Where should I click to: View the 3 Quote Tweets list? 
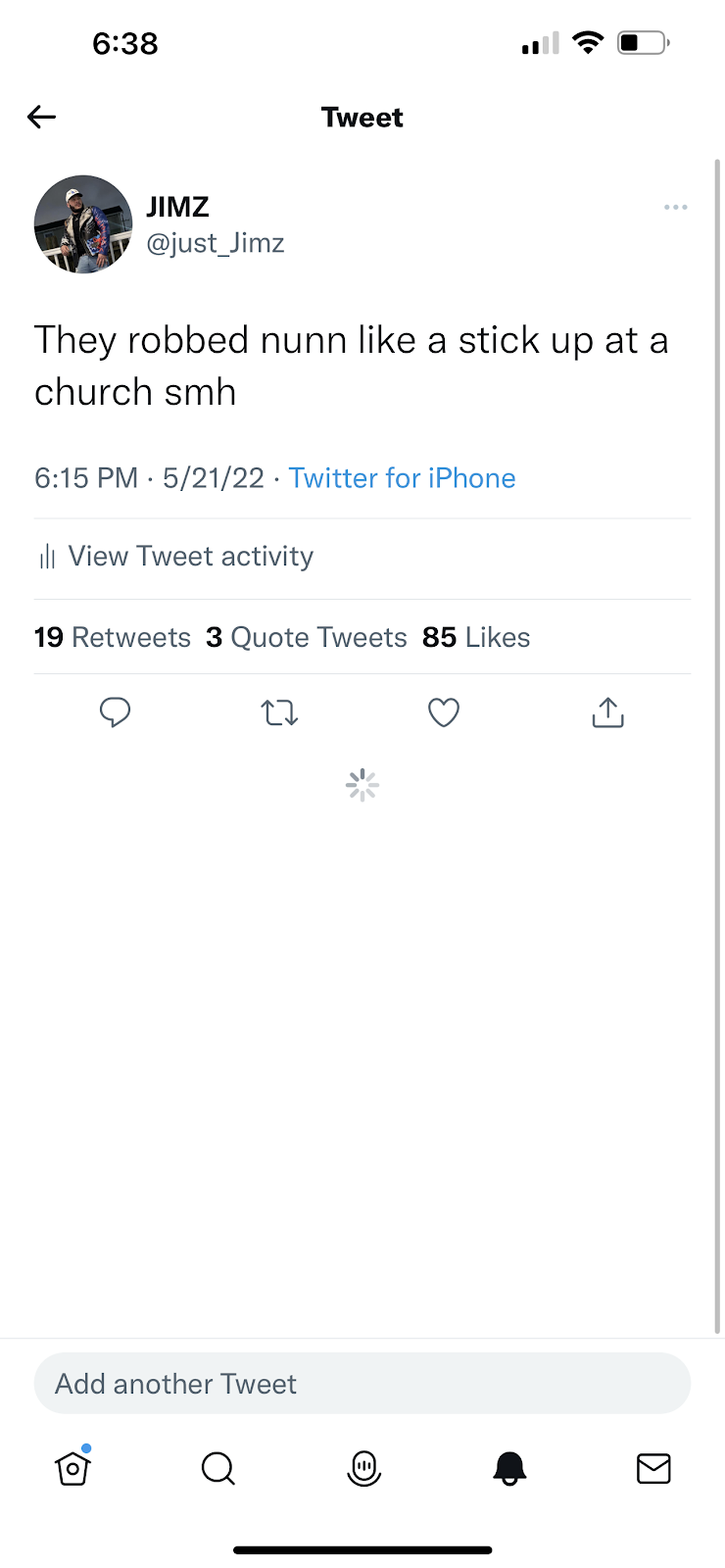point(307,638)
